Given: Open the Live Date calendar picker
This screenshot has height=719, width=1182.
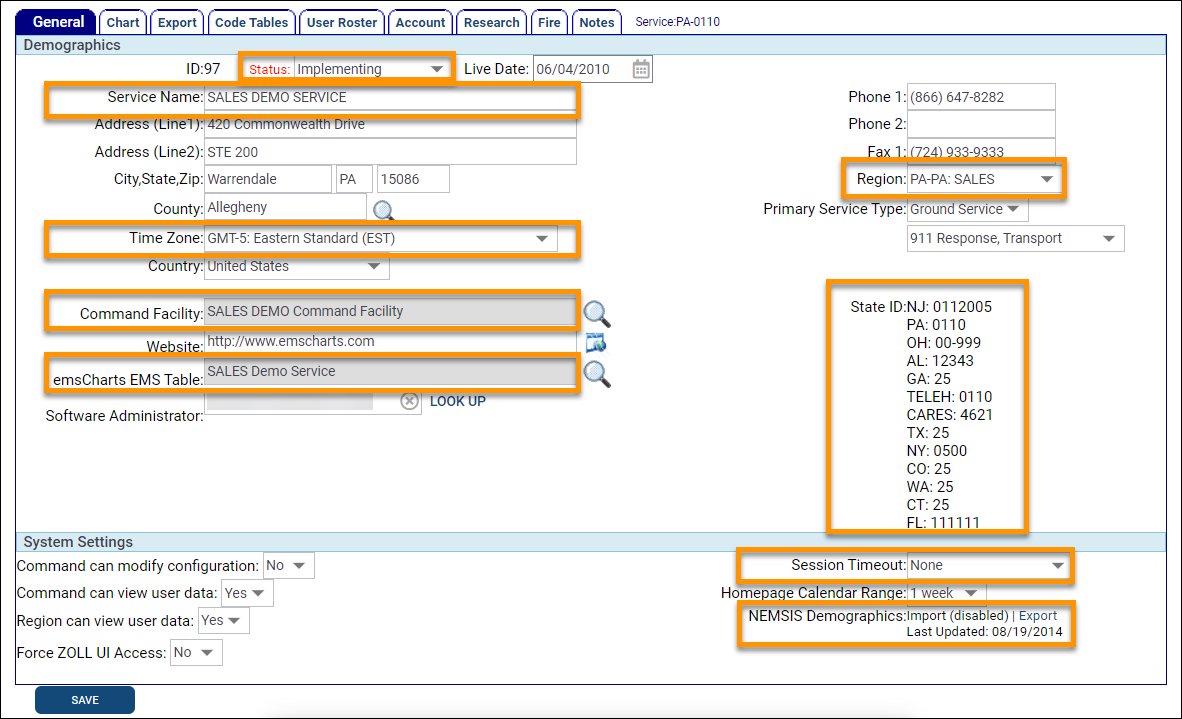Looking at the screenshot, I should [641, 69].
